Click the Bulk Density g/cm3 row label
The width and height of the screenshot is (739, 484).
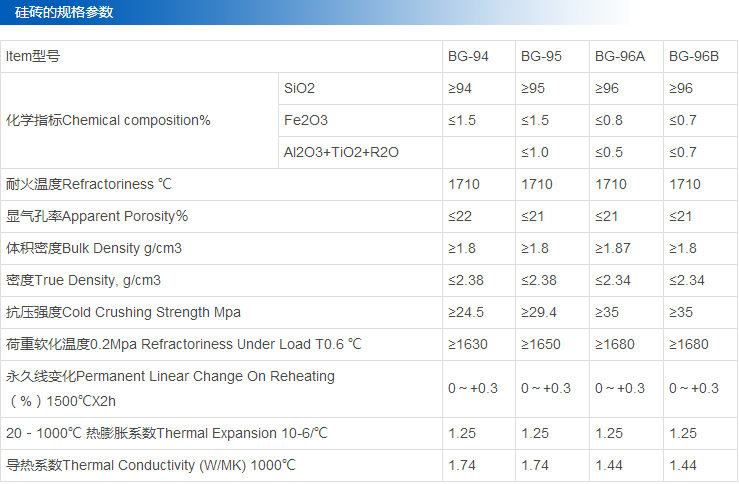(x=94, y=248)
